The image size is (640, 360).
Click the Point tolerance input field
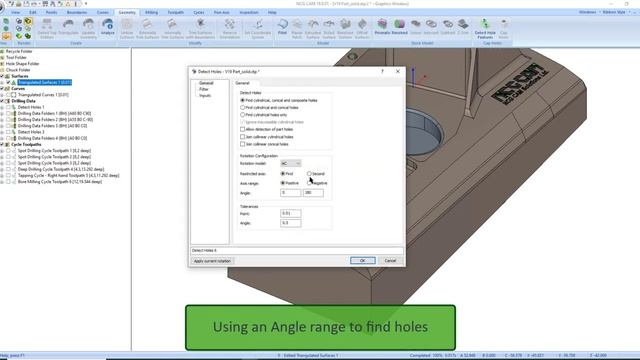tap(291, 213)
